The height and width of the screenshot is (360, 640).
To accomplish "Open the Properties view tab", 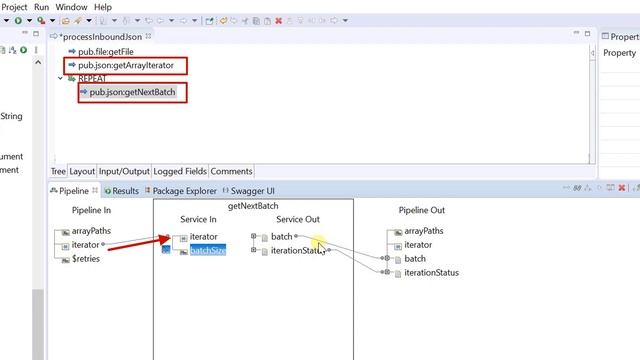I will 621,37.
